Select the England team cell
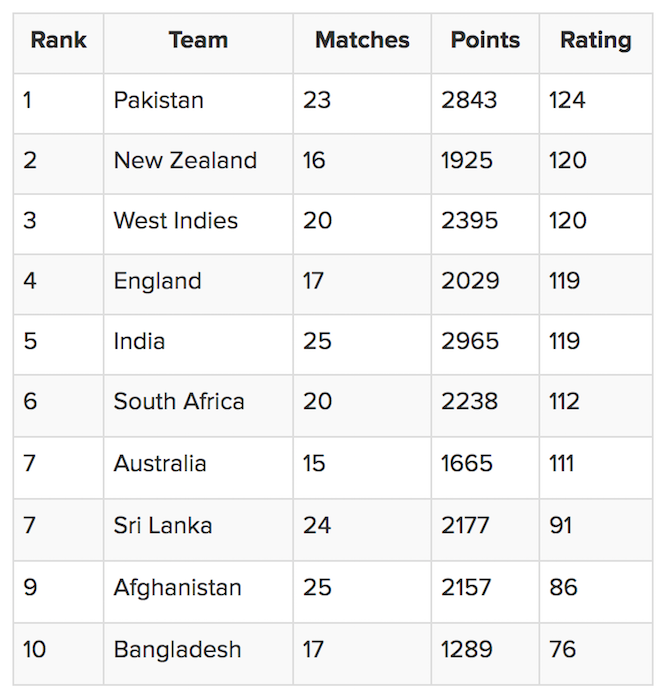This screenshot has width=666, height=700. point(157,282)
